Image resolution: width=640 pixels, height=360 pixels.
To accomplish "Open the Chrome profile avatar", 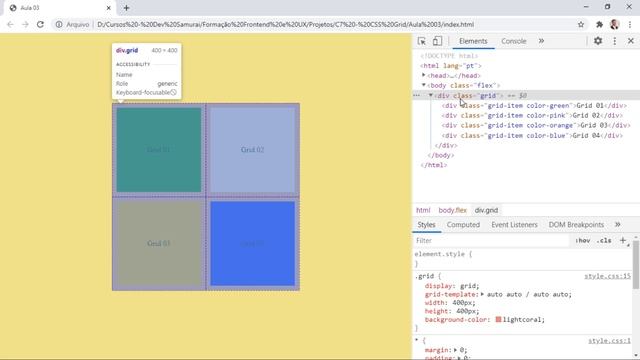I will point(615,24).
